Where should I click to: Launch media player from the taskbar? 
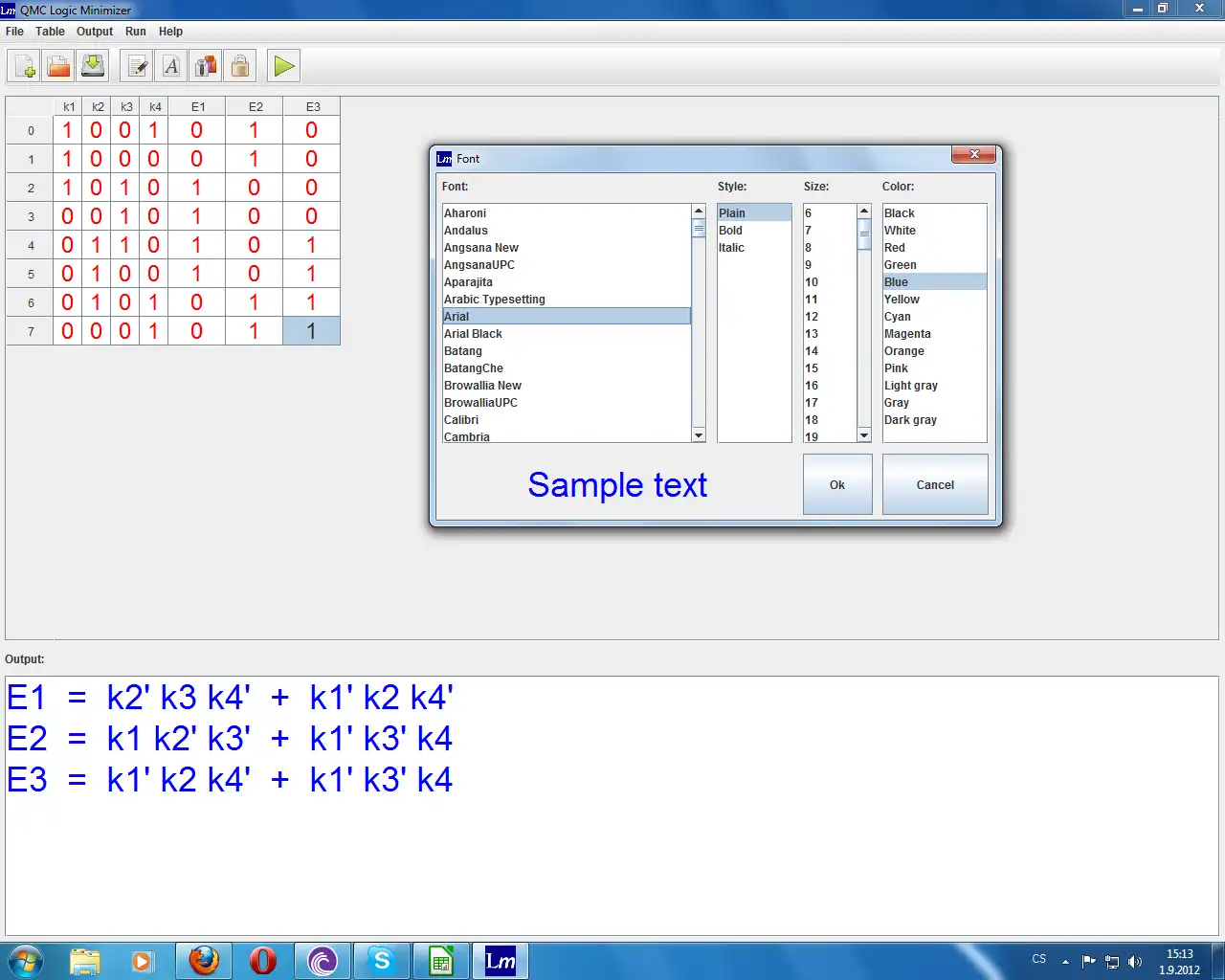(143, 961)
